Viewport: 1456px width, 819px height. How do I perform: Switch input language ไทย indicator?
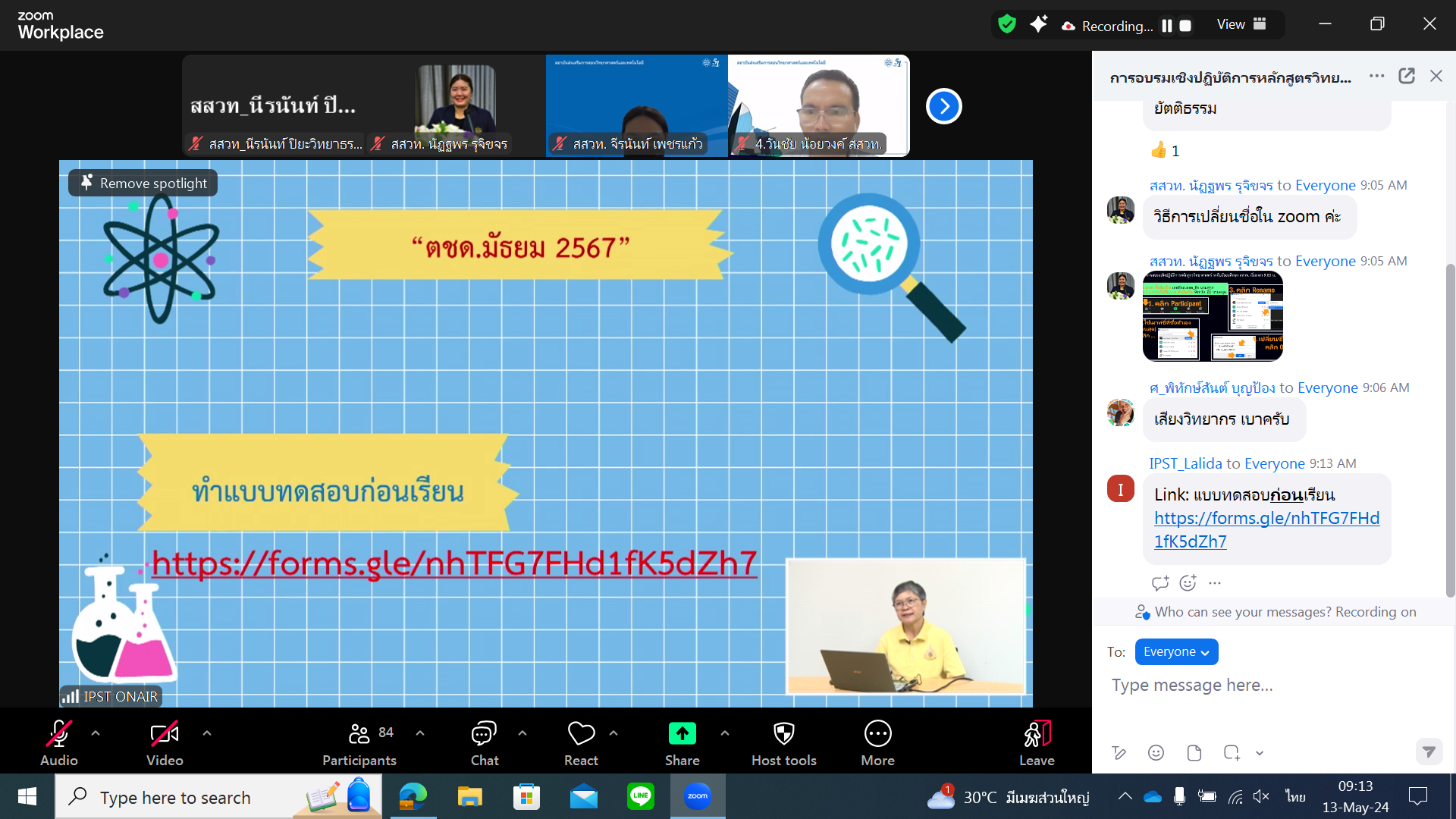pos(1295,796)
